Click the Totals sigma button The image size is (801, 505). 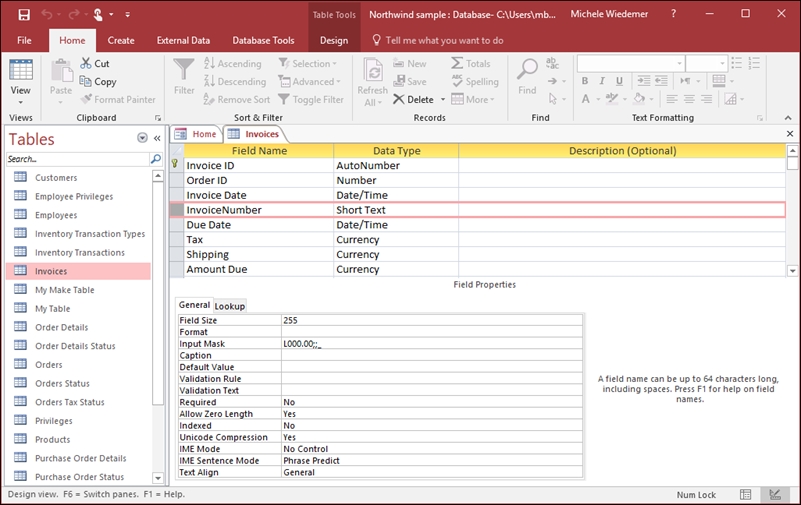[x=470, y=63]
